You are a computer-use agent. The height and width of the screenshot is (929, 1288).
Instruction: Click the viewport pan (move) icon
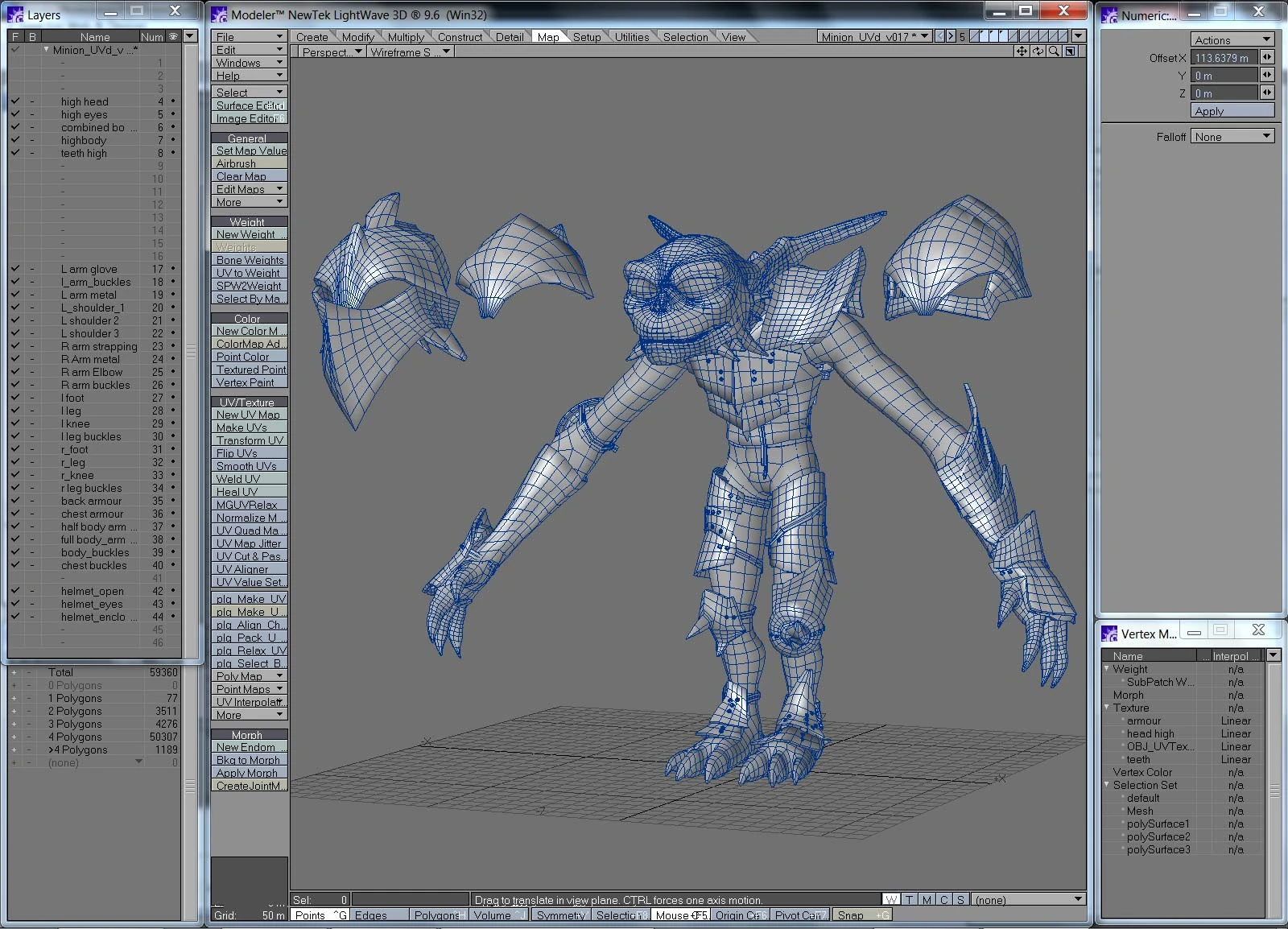1022,52
